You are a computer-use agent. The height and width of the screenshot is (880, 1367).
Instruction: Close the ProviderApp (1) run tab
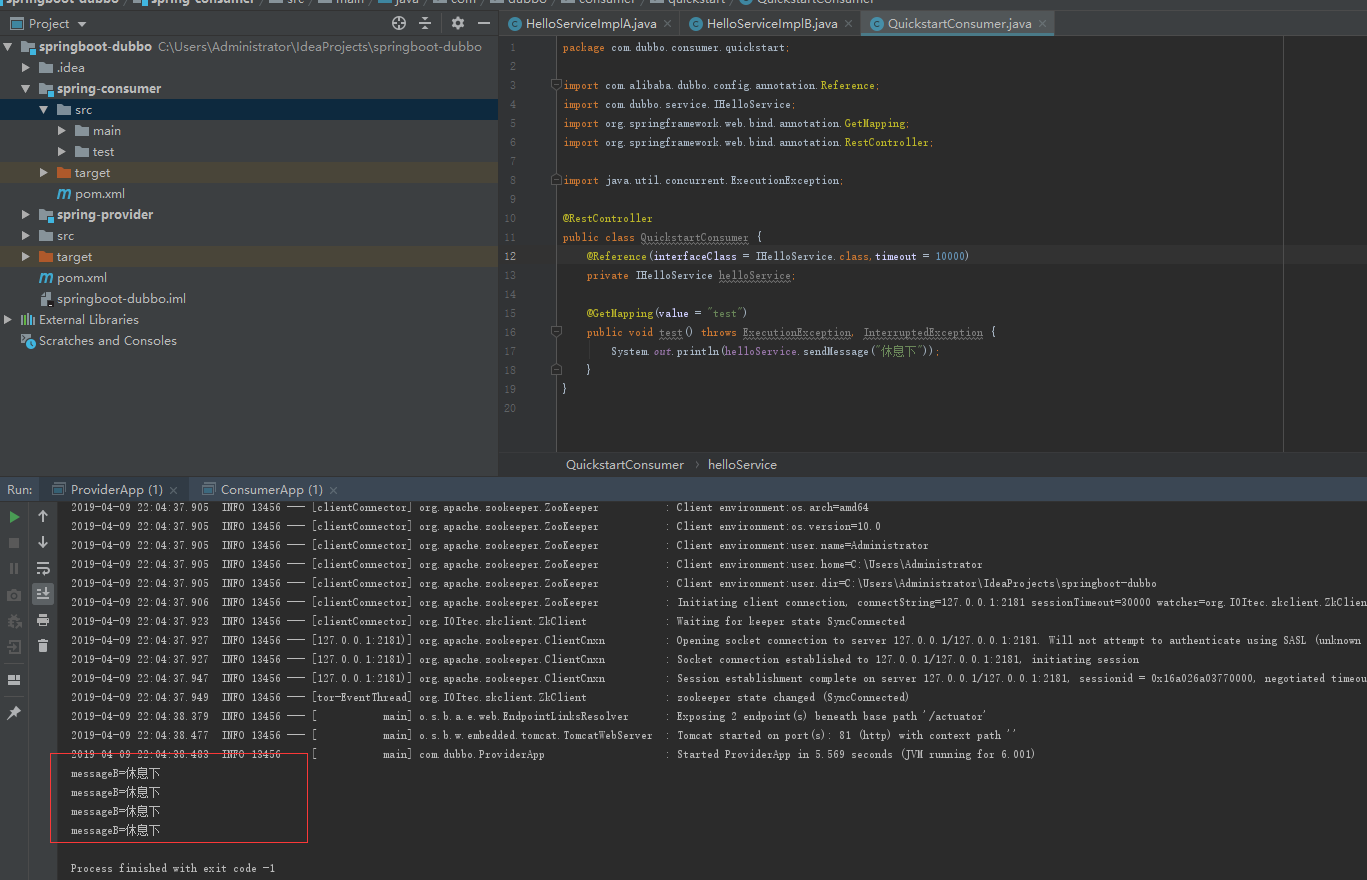point(174,490)
